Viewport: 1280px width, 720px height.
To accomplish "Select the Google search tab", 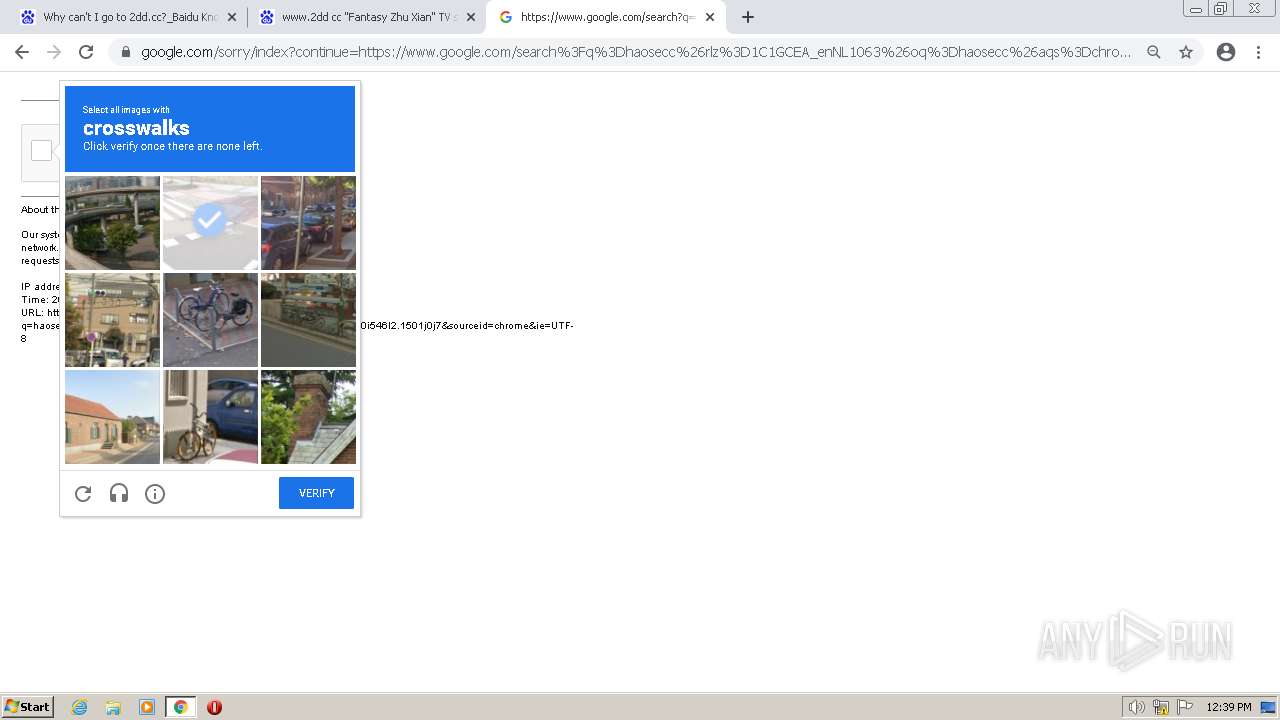I will [x=605, y=17].
